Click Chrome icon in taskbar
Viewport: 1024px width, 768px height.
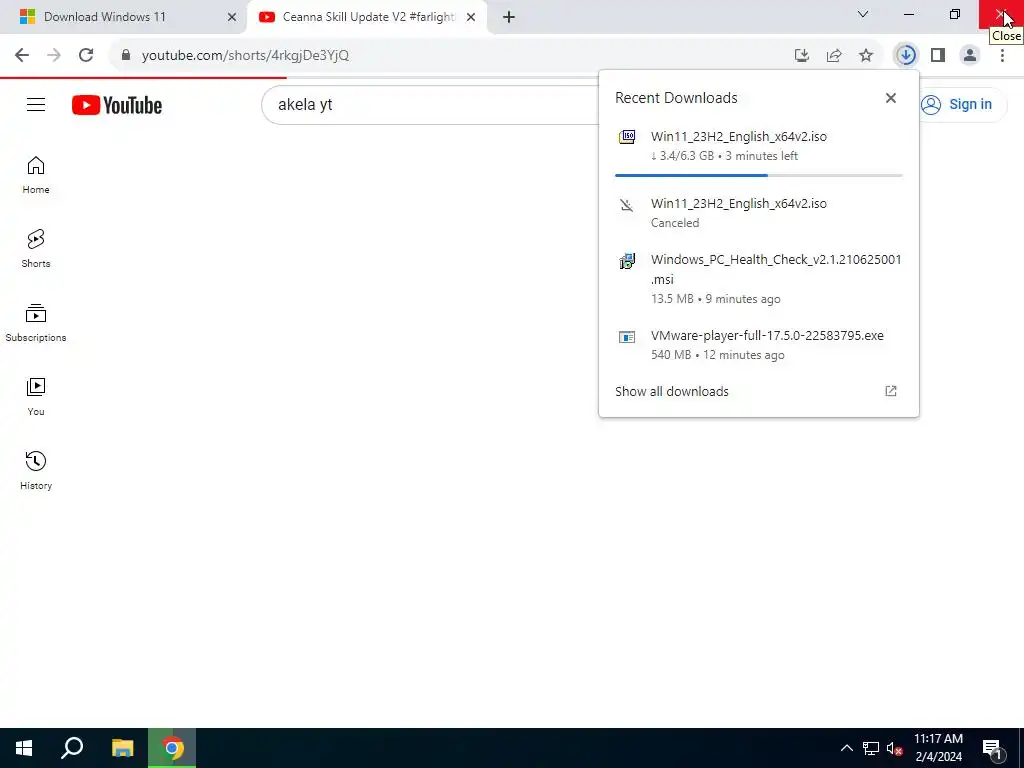(172, 748)
